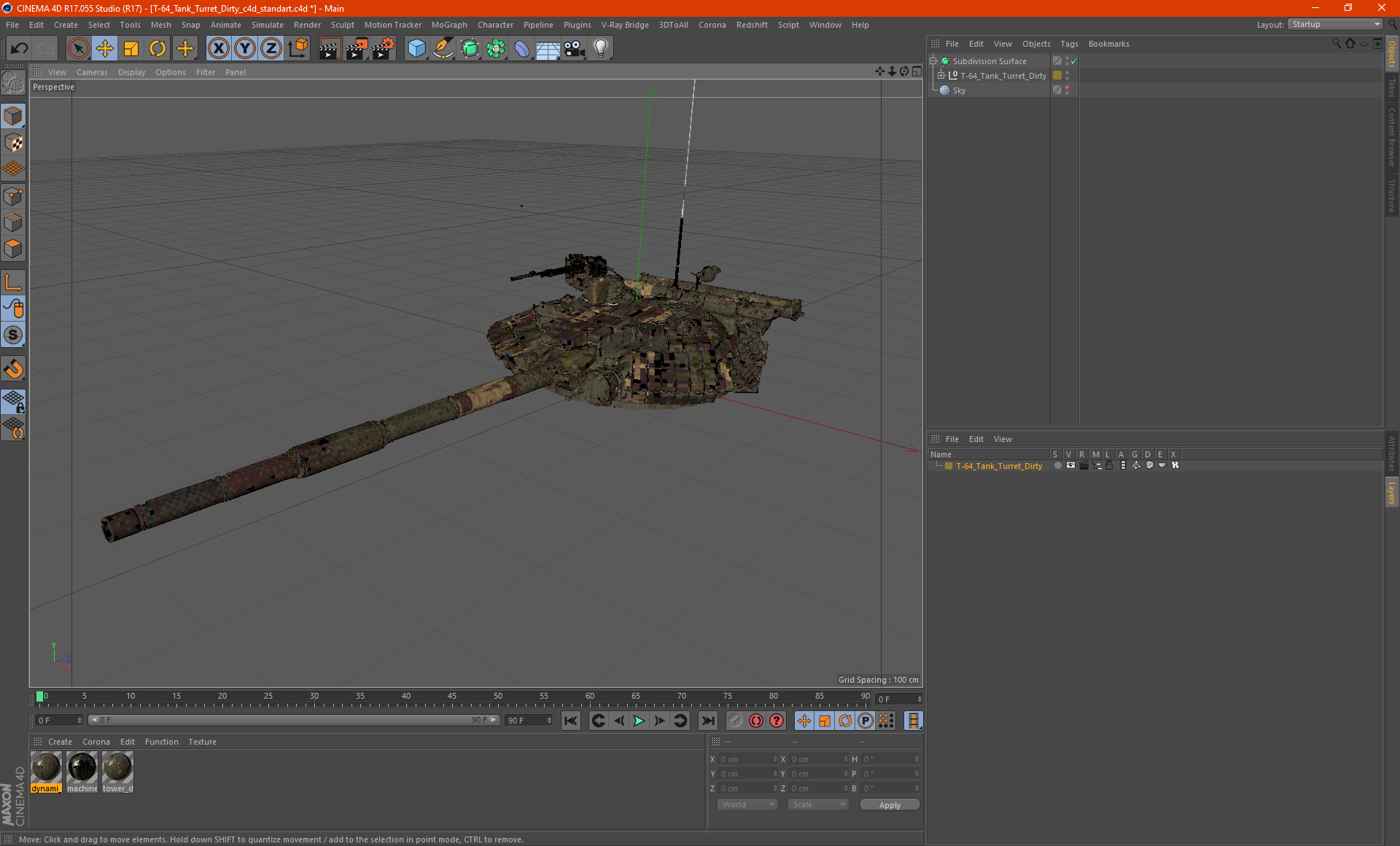Open Array modeling objects icon
The image size is (1400, 846).
point(496,49)
